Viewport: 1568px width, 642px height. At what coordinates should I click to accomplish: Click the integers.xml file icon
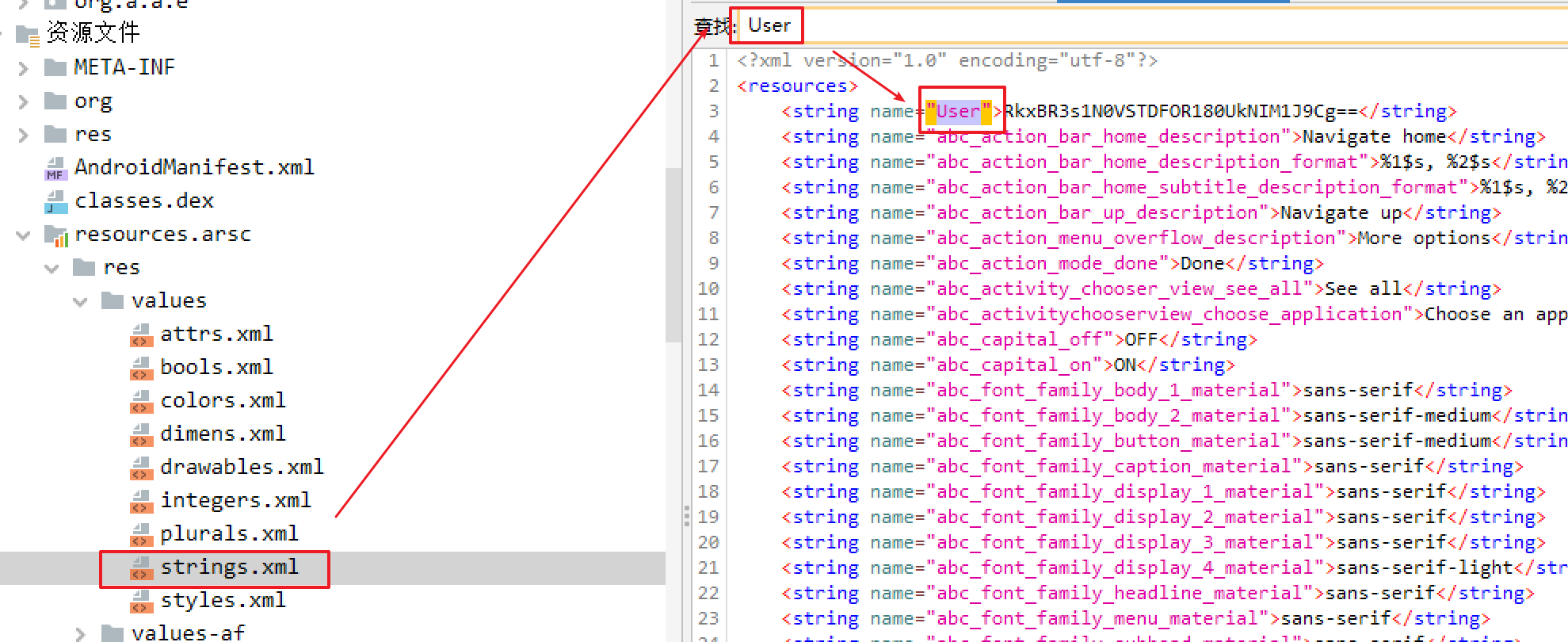point(141,501)
